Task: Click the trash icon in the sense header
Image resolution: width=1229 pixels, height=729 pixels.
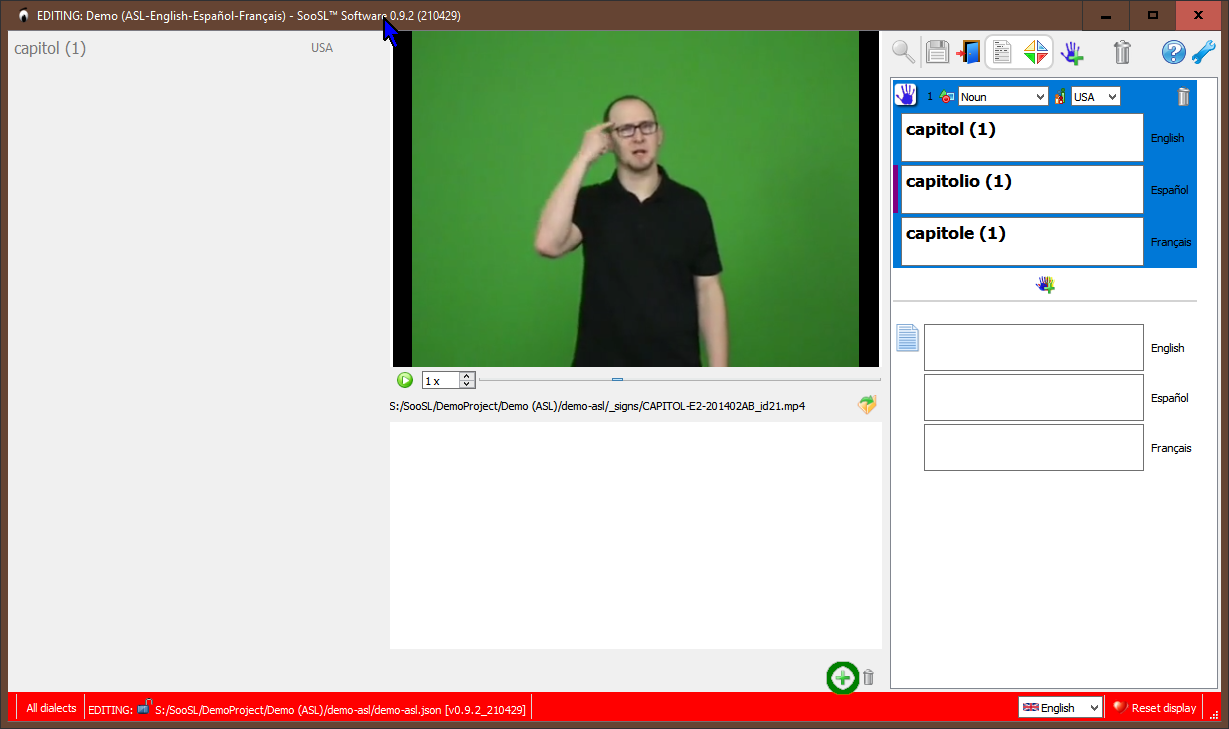Action: point(1183,97)
